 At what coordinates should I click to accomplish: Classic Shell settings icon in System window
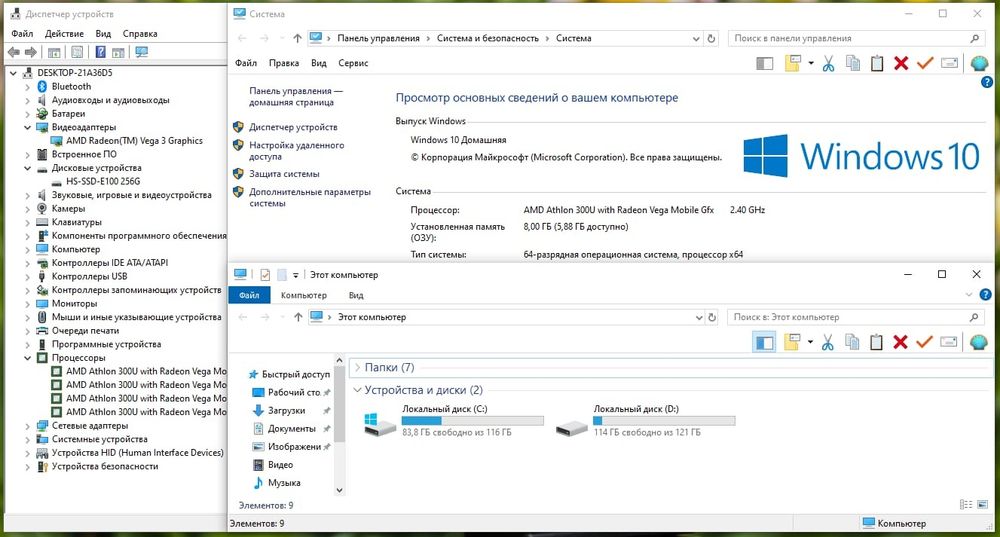tap(979, 63)
